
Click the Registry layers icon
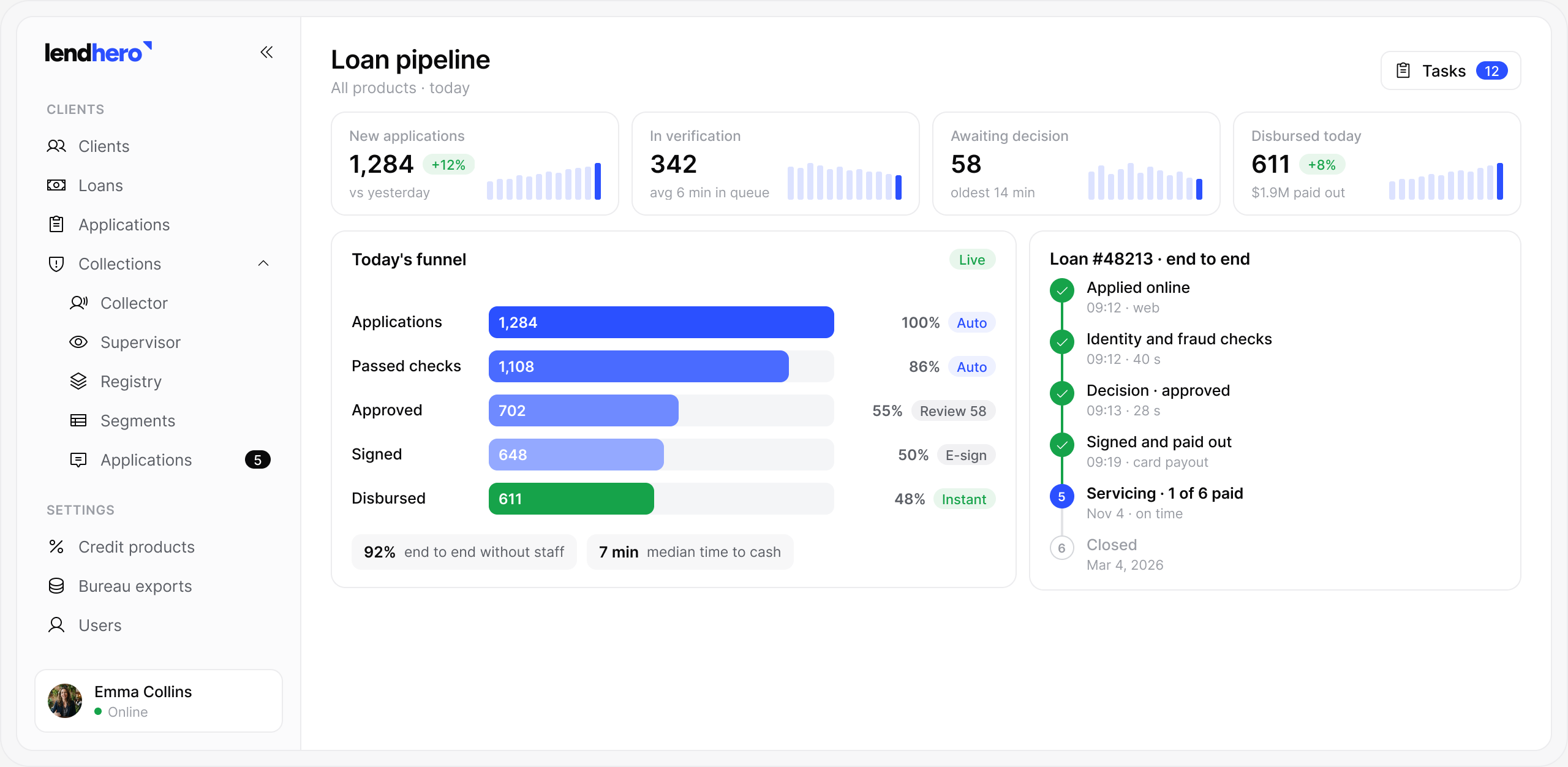[78, 382]
